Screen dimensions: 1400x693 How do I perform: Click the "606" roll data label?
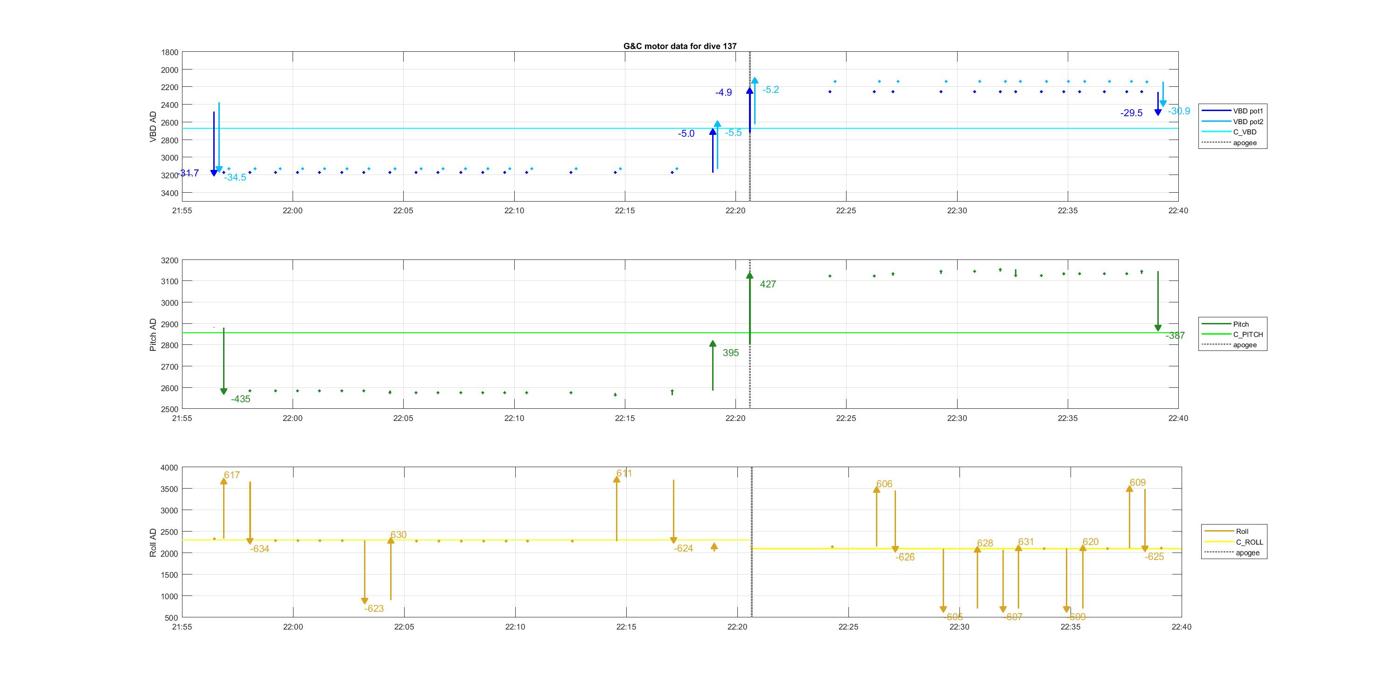(884, 485)
